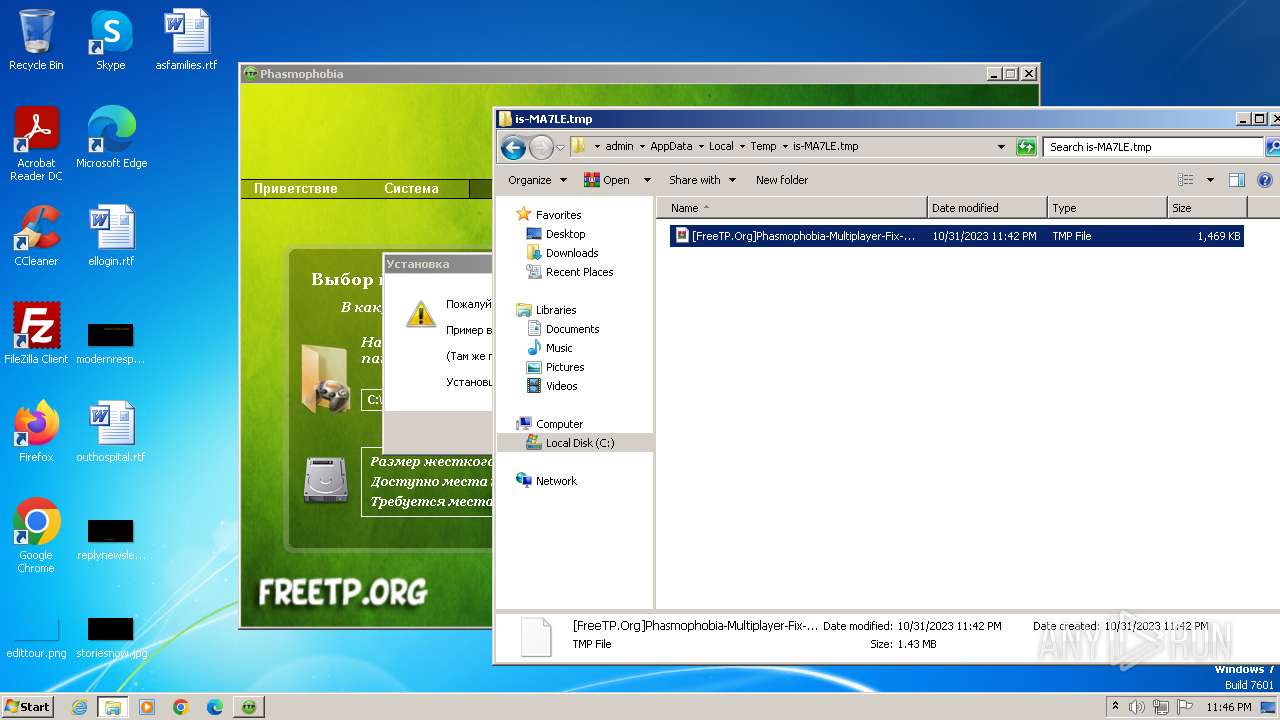
Task: Switch to Phasmophobia installer taskbar button
Action: click(249, 707)
